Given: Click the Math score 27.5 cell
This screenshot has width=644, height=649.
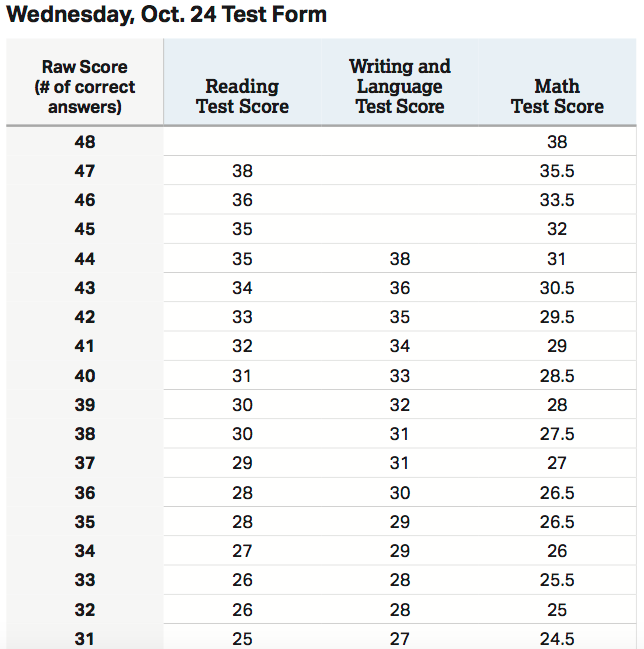Looking at the screenshot, I should tap(557, 434).
